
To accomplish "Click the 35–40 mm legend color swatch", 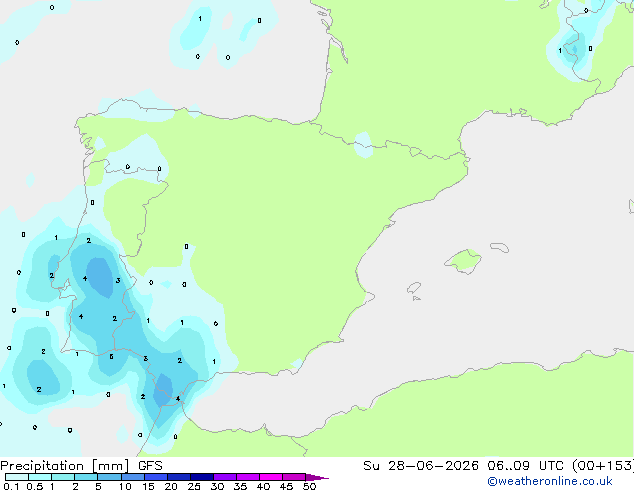I will click(247, 477).
